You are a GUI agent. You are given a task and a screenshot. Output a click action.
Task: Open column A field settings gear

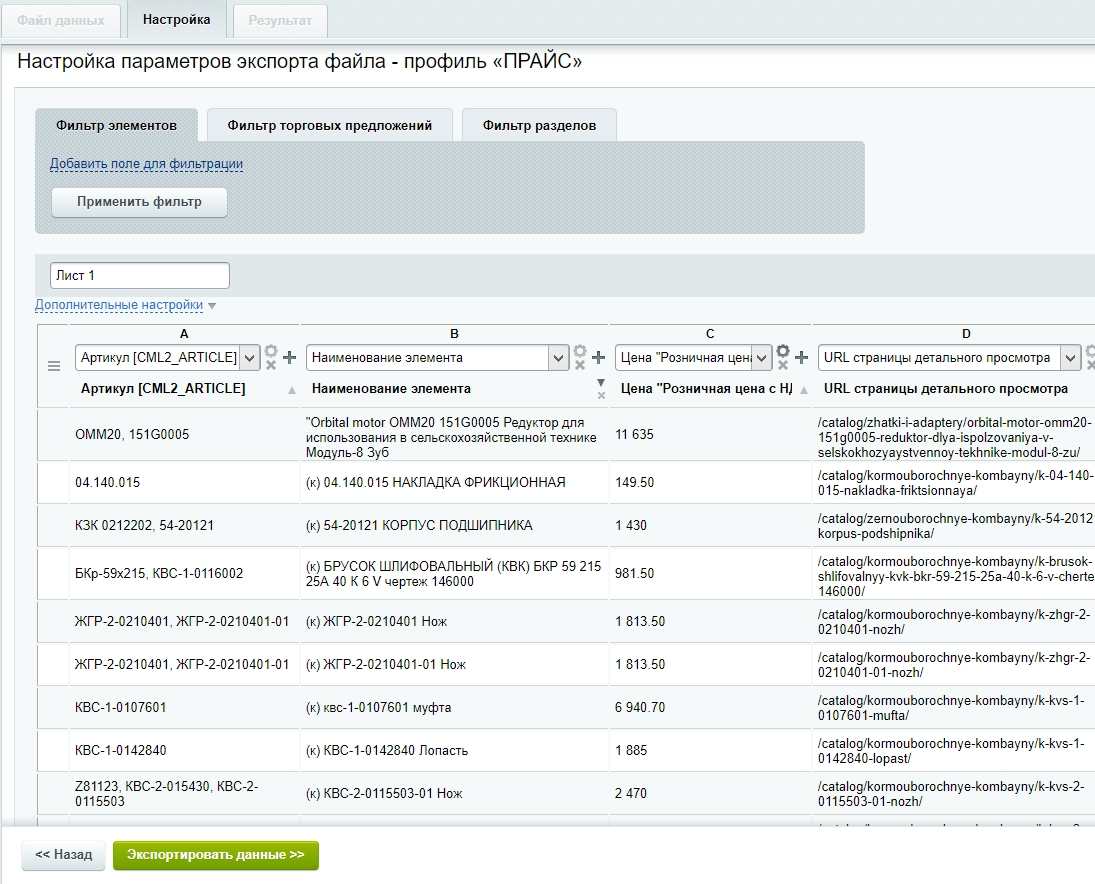271,351
